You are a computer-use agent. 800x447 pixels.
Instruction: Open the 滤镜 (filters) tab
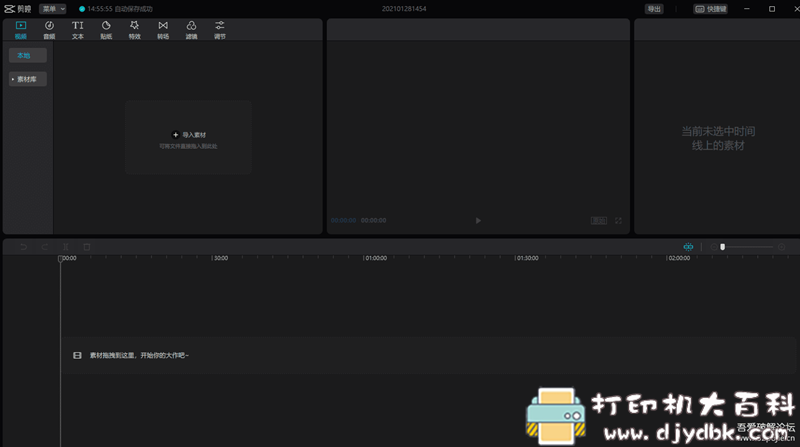[191, 30]
